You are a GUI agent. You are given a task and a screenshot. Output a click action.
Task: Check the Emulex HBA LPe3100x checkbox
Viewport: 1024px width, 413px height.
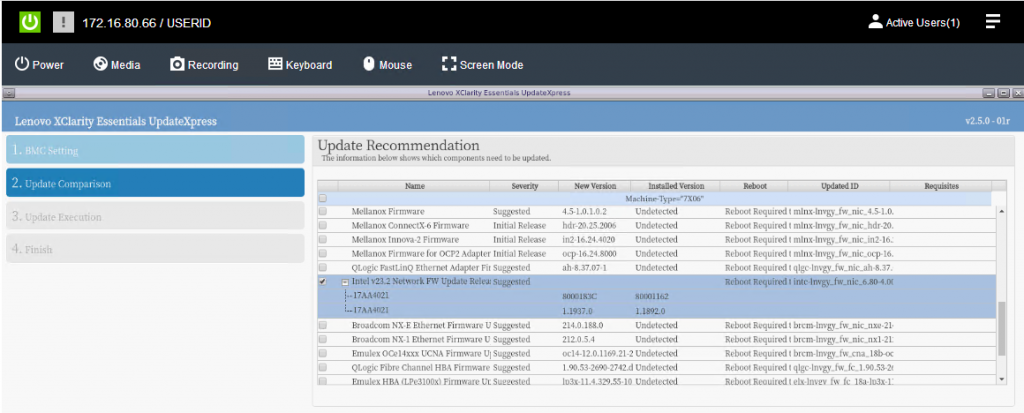(323, 380)
